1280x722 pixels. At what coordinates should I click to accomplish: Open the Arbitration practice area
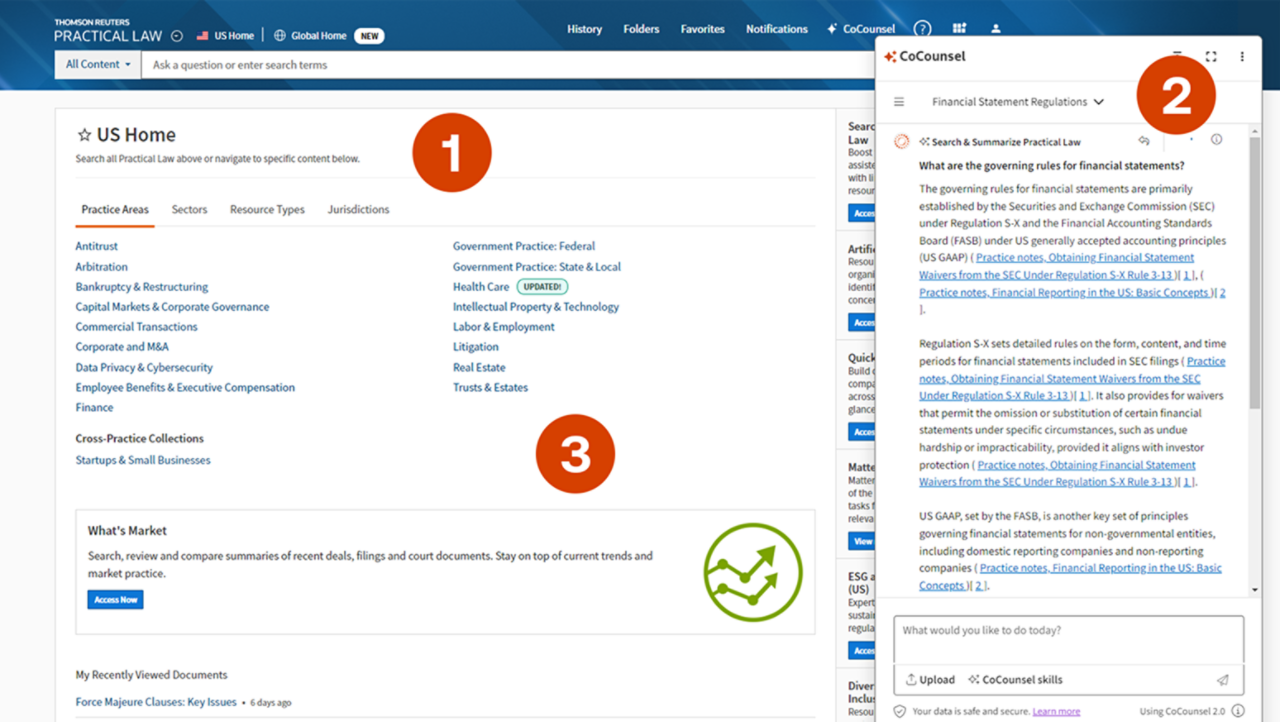[102, 267]
